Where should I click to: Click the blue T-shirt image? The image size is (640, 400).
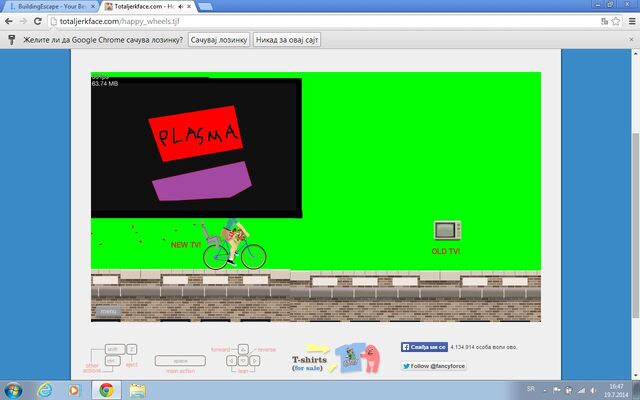[x=350, y=358]
